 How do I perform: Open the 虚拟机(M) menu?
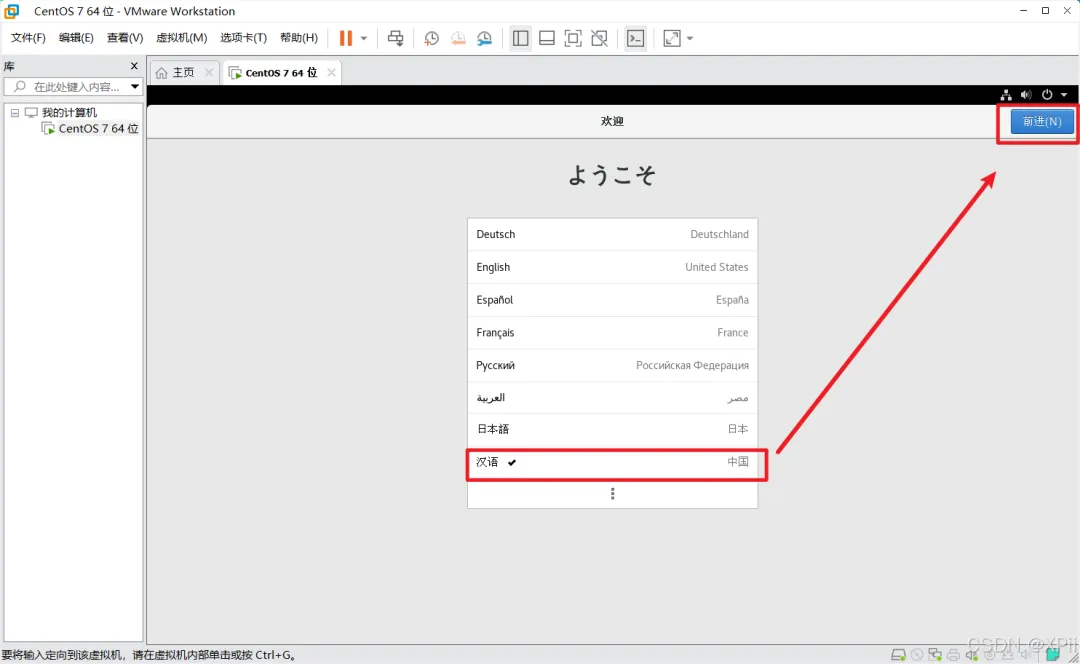pyautogui.click(x=182, y=38)
